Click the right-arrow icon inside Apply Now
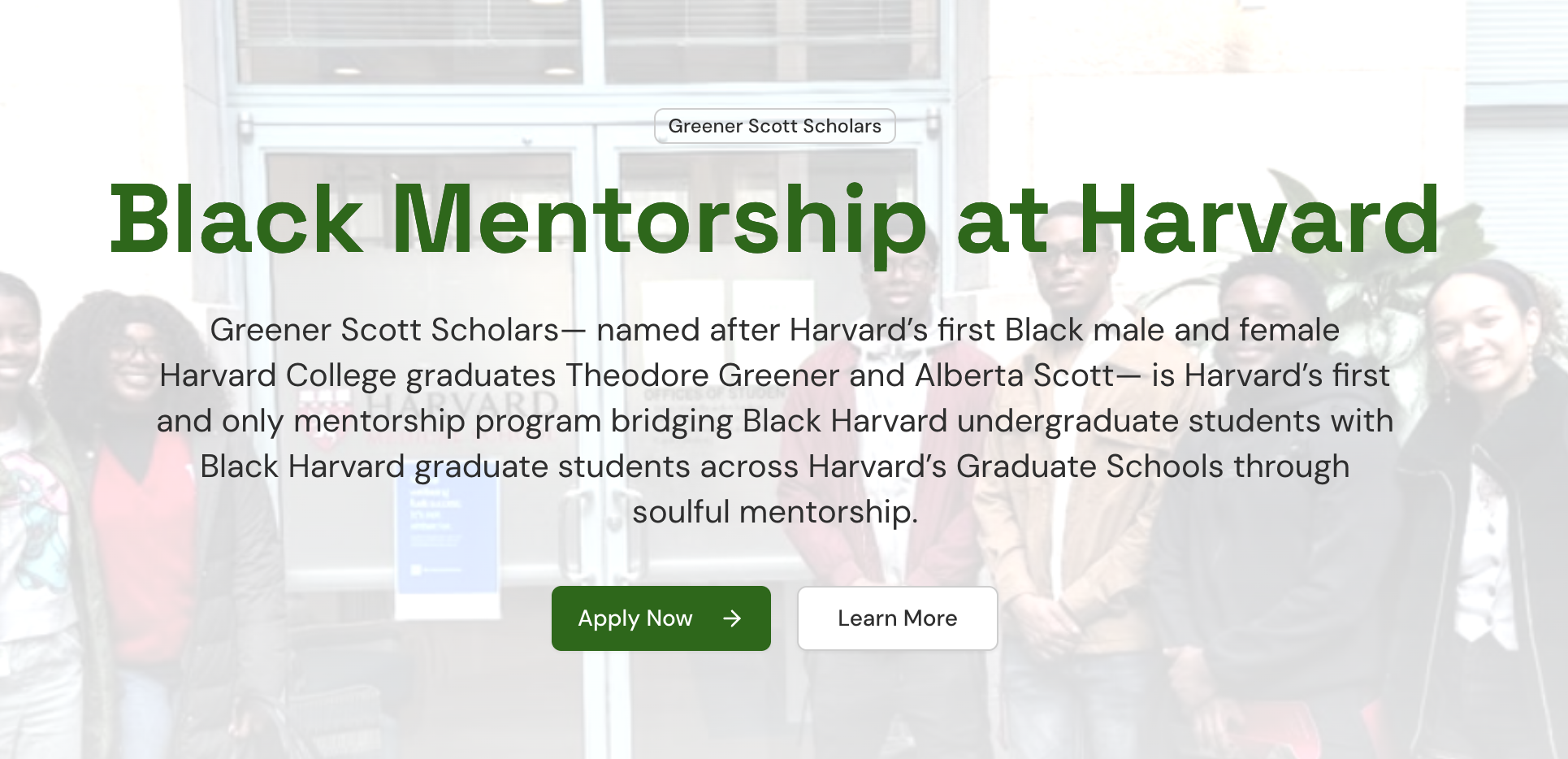The height and width of the screenshot is (759, 1568). pyautogui.click(x=732, y=618)
